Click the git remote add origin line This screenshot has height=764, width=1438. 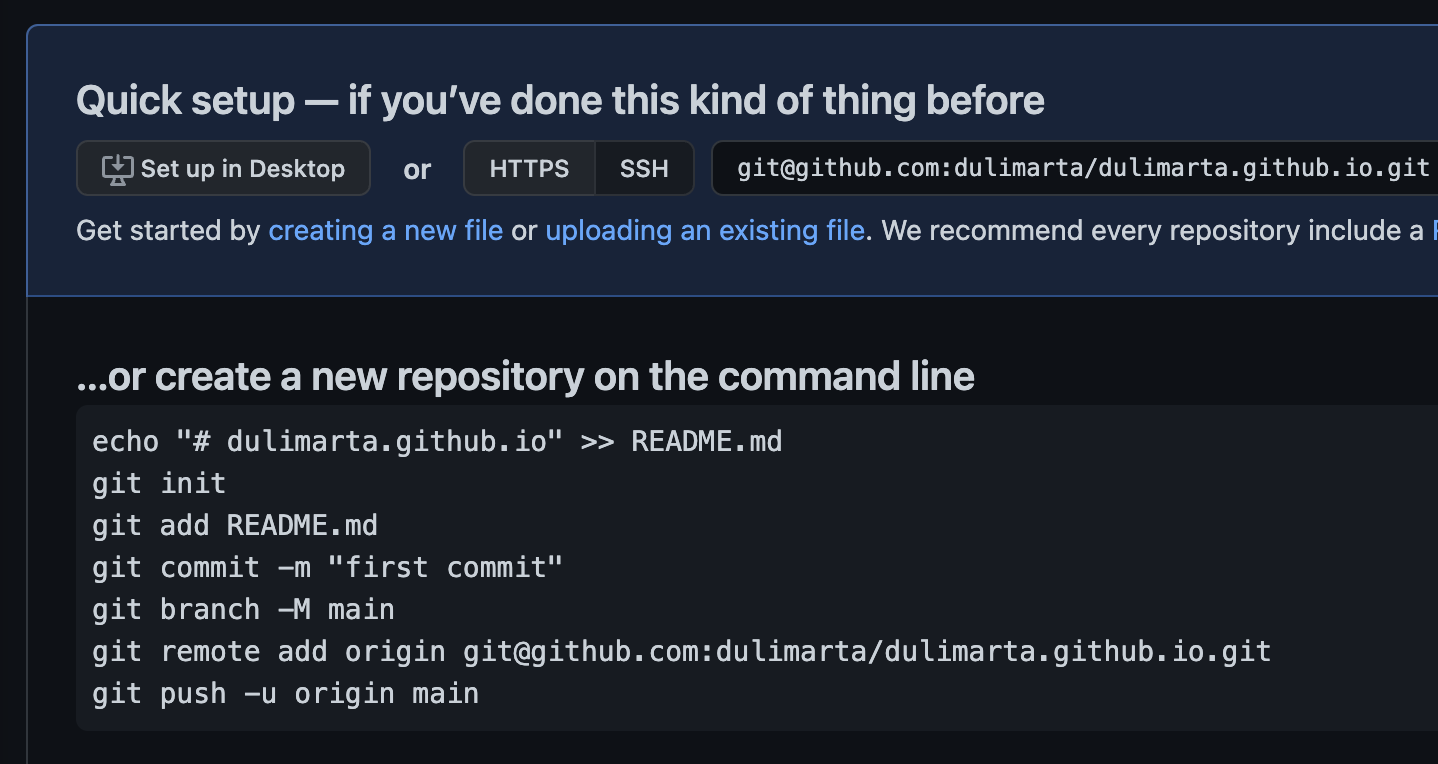click(681, 651)
